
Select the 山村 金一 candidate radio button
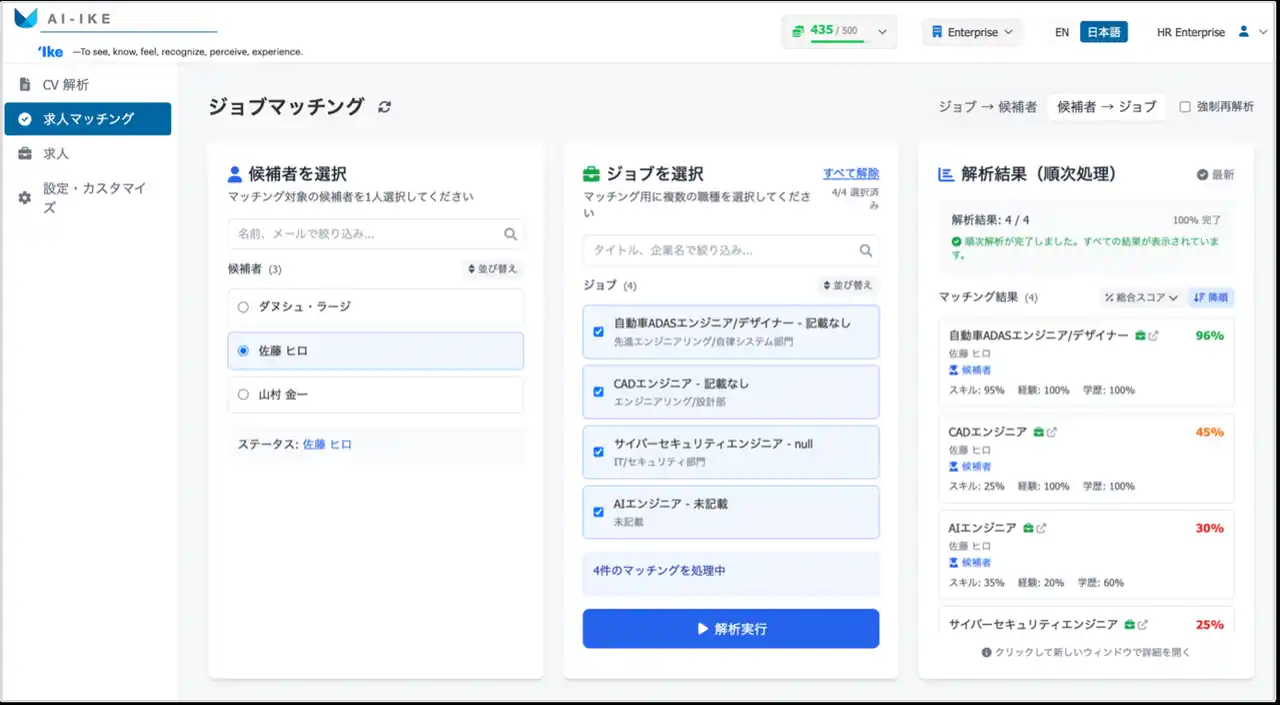(x=243, y=395)
